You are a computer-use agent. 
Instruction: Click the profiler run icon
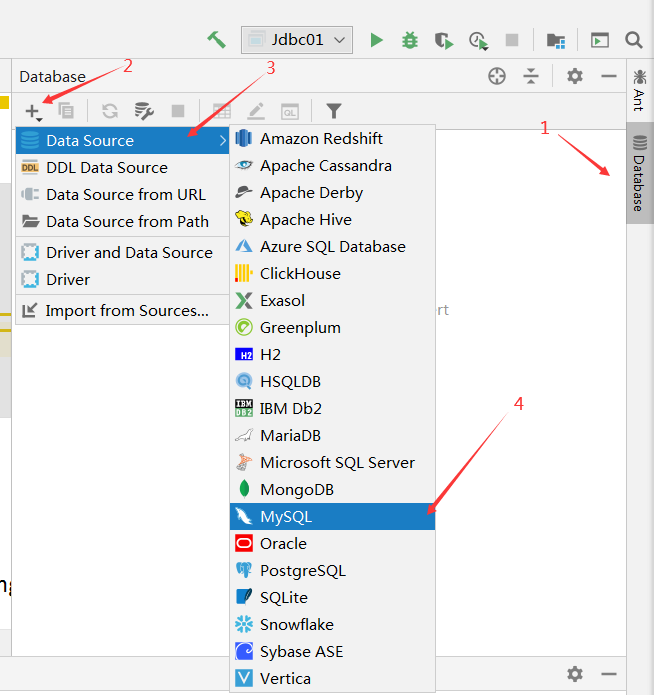[x=478, y=40]
